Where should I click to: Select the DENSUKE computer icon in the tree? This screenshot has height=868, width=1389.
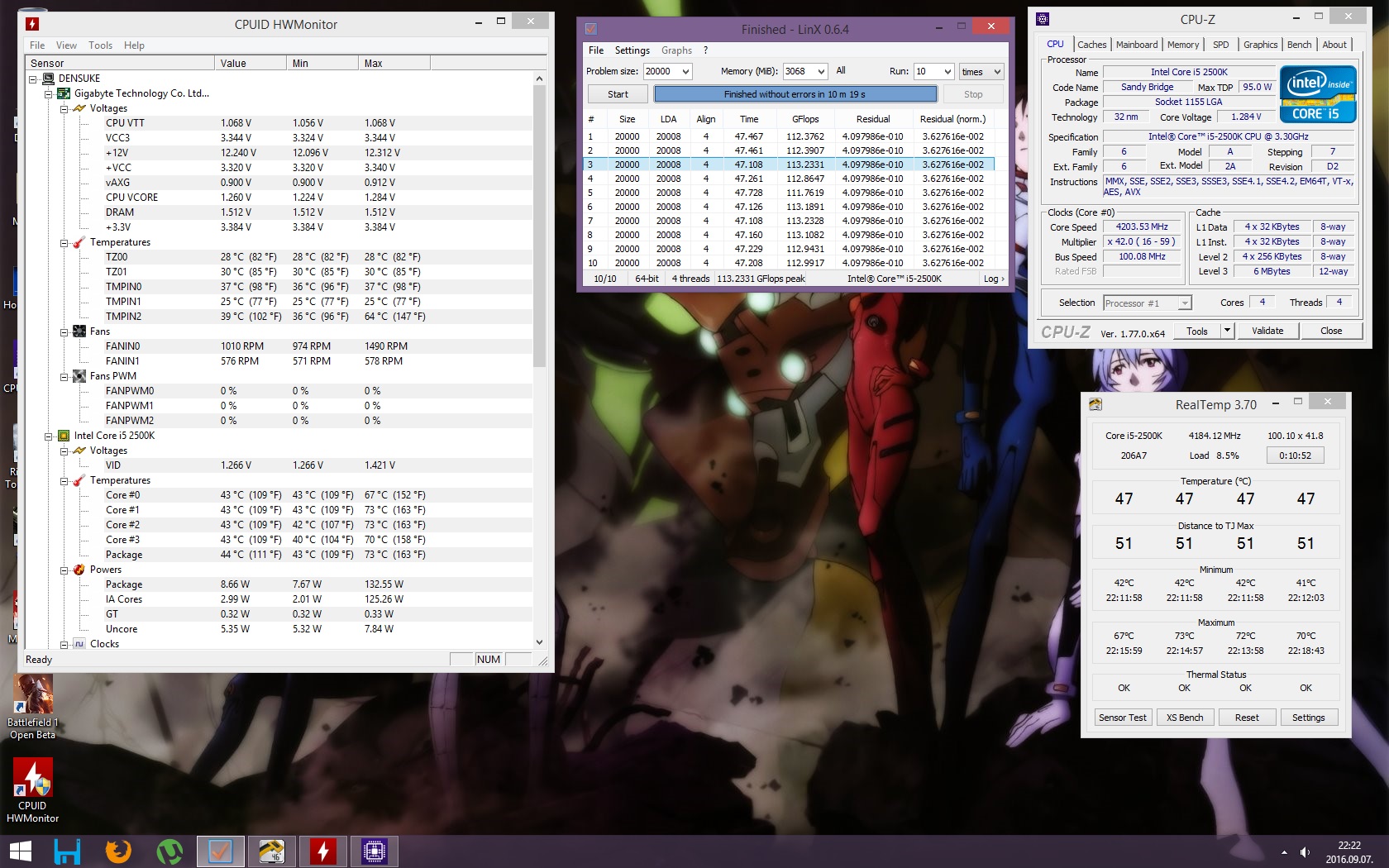pos(48,79)
